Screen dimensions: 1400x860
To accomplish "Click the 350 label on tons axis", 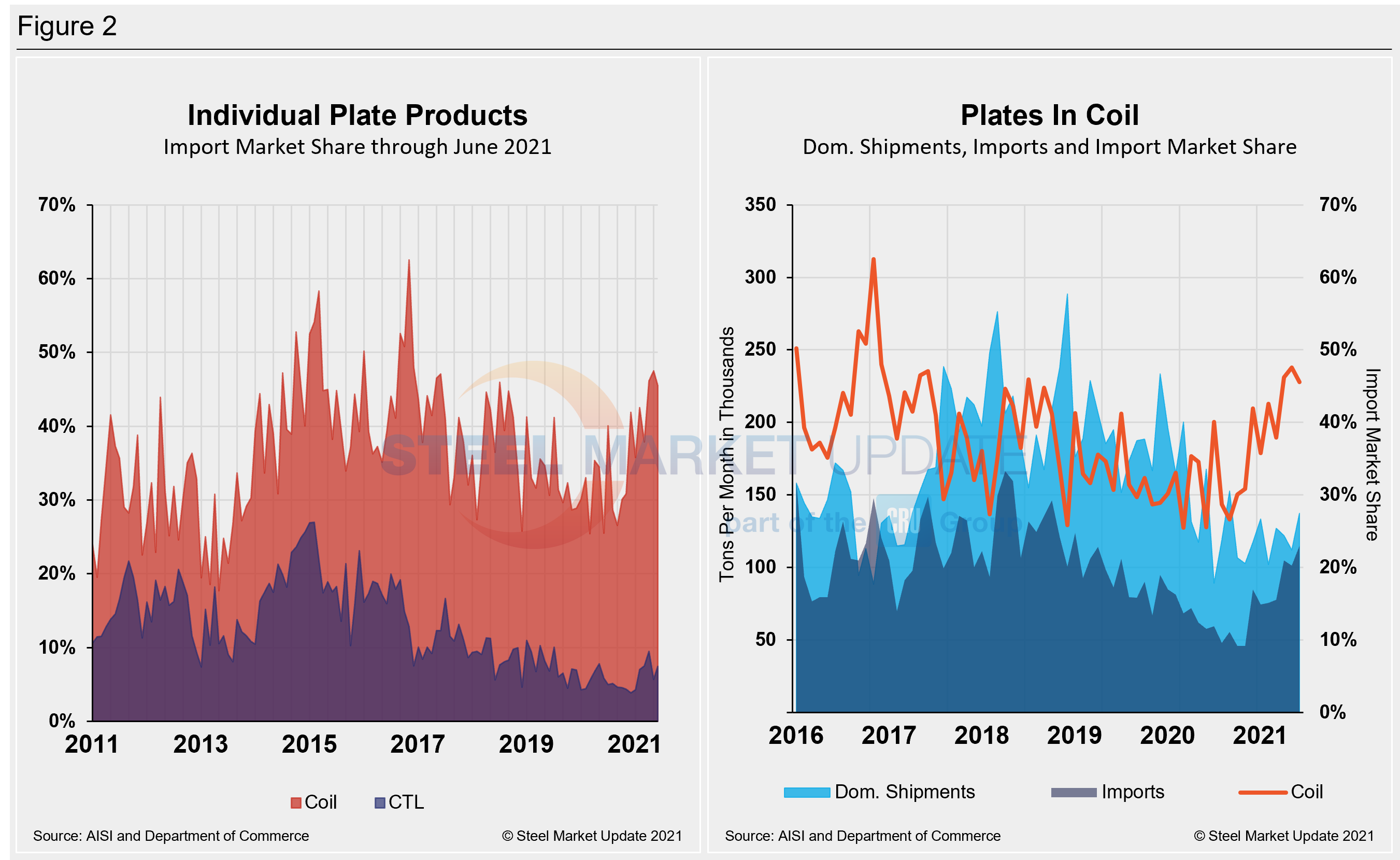I will click(760, 205).
